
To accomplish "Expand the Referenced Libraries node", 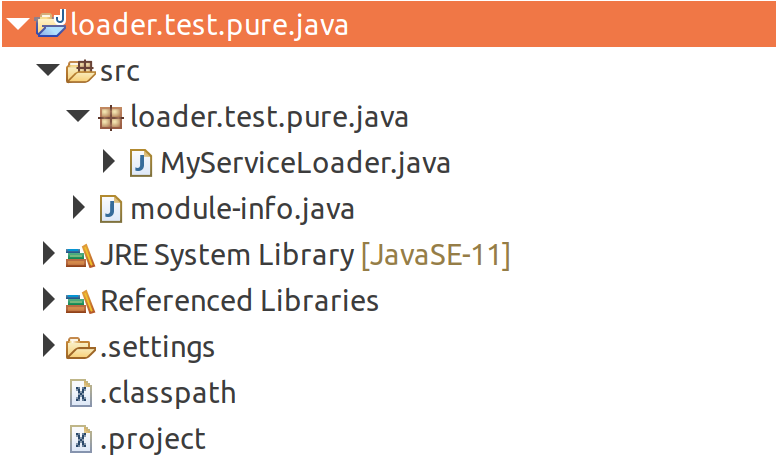I will tap(48, 300).
